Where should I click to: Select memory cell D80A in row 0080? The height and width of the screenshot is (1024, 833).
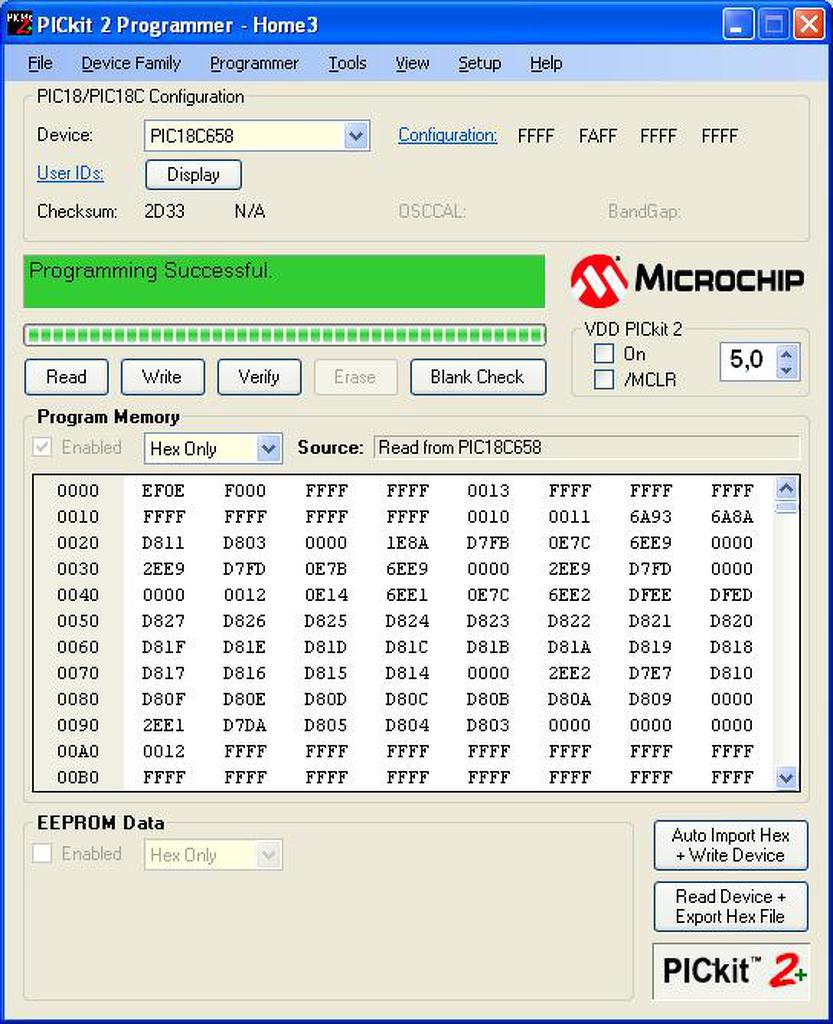pyautogui.click(x=569, y=700)
